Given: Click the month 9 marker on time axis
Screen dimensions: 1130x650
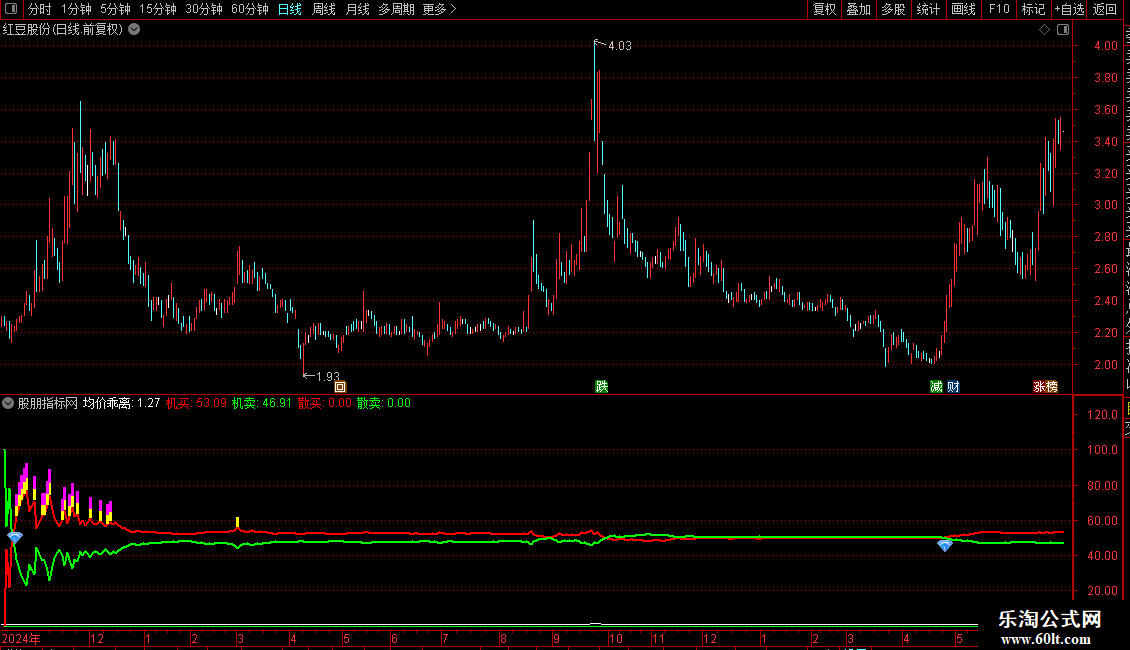Looking at the screenshot, I should (556, 638).
